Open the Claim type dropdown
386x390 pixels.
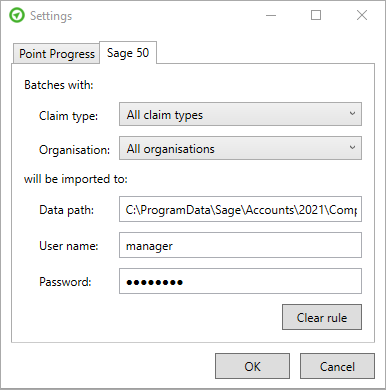240,114
